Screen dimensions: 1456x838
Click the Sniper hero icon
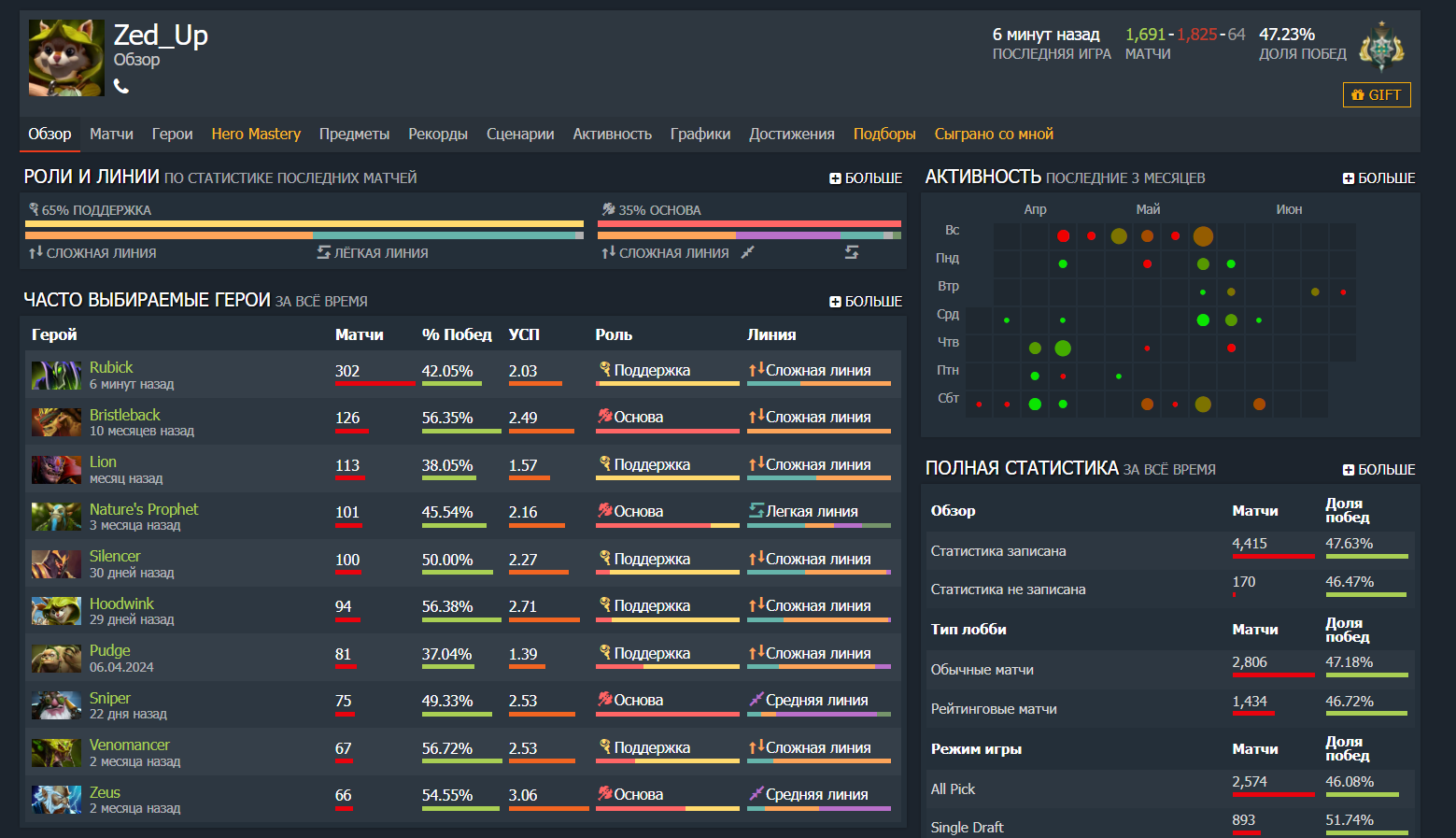point(57,705)
